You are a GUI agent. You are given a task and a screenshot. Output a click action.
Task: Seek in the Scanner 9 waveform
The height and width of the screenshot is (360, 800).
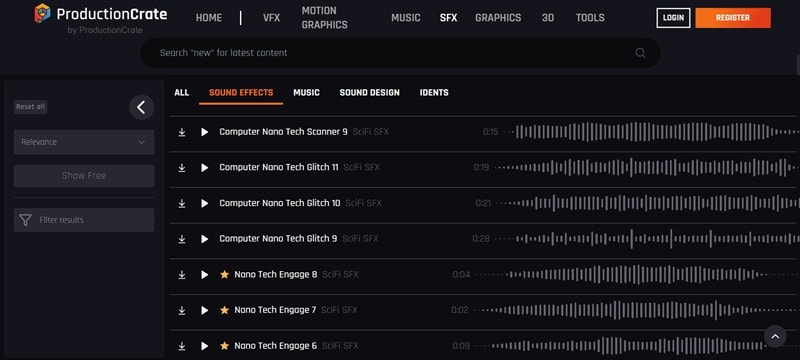point(652,132)
